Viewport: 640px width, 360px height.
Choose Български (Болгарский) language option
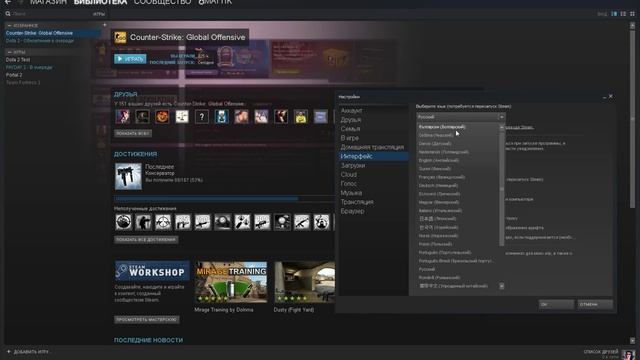click(442, 127)
